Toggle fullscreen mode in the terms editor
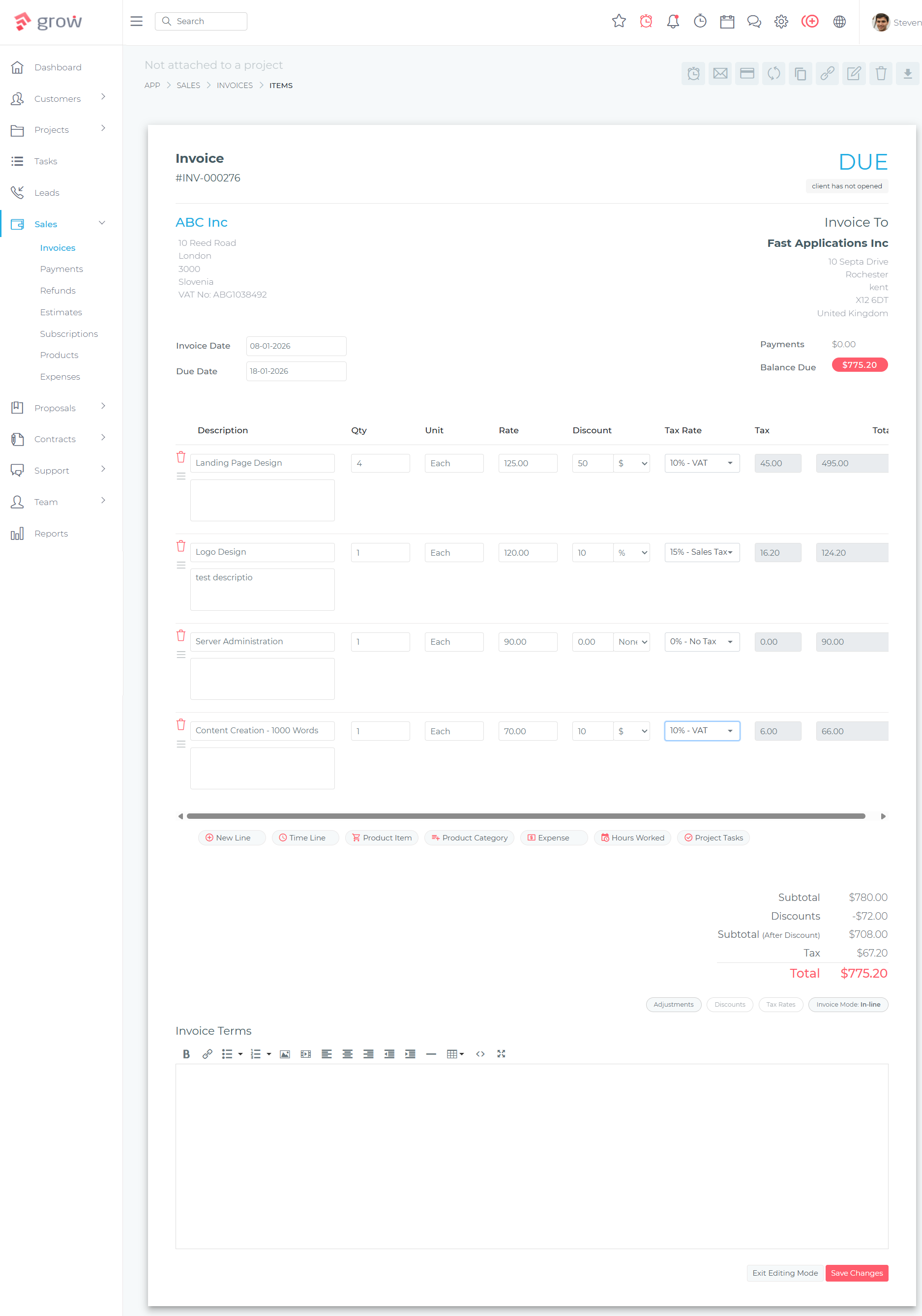Image resolution: width=922 pixels, height=1316 pixels. 502,1053
